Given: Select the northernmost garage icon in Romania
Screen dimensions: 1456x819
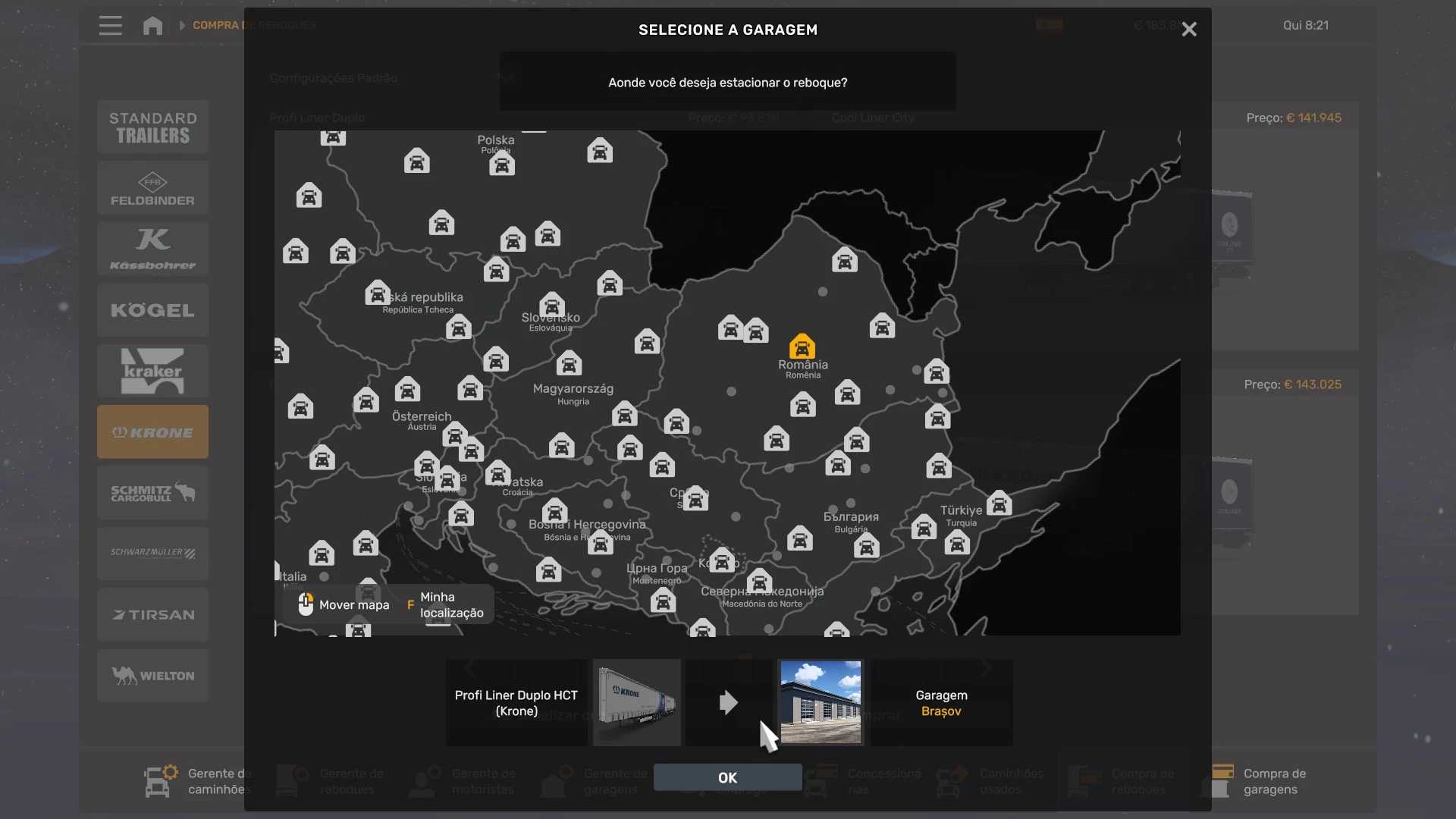Looking at the screenshot, I should pyautogui.click(x=844, y=260).
